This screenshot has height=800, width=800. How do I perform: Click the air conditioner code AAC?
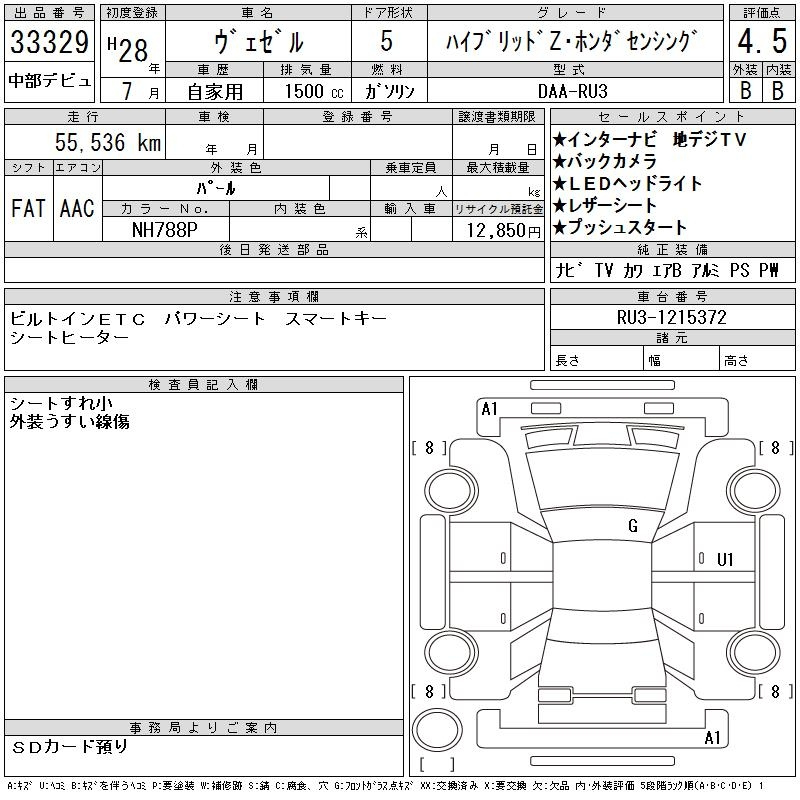point(77,208)
